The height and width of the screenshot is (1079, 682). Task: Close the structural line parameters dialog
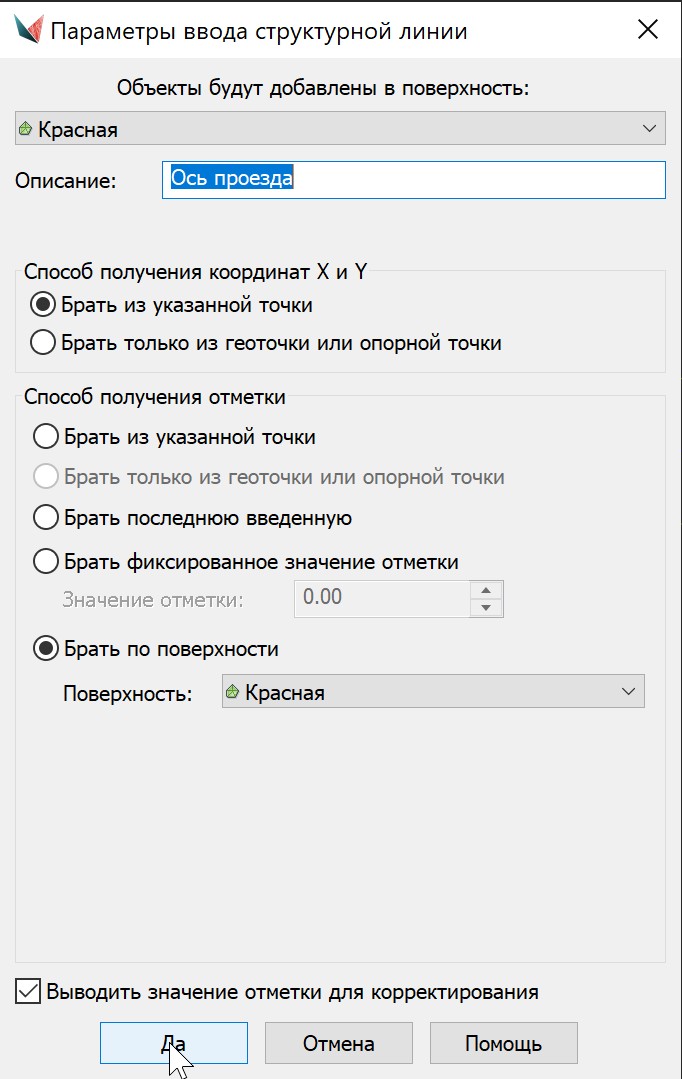pyautogui.click(x=647, y=30)
